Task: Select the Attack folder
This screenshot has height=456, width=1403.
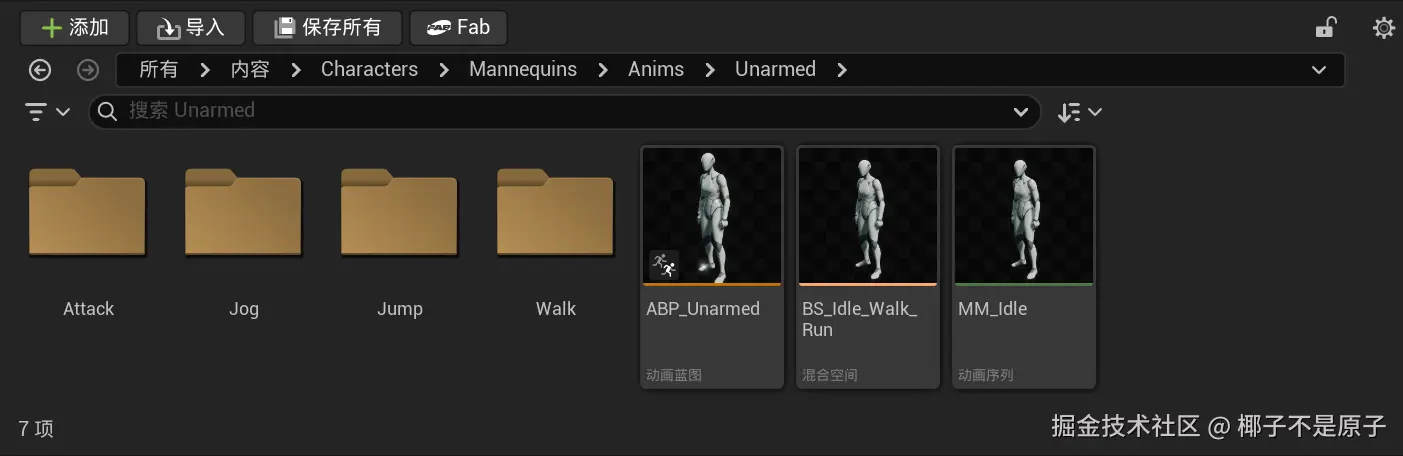Action: tap(88, 212)
